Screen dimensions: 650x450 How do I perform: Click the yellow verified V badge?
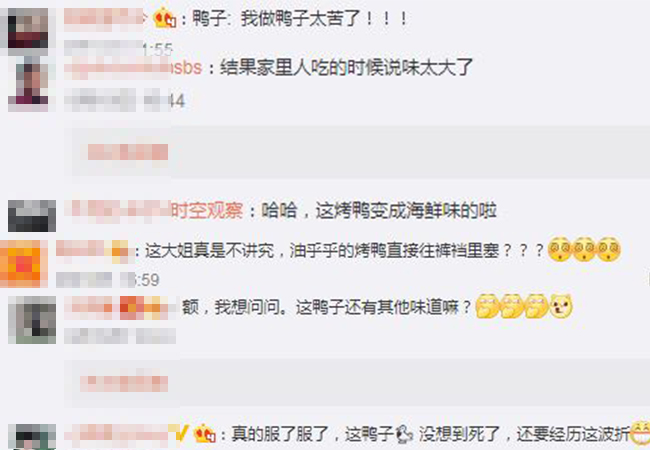(181, 433)
